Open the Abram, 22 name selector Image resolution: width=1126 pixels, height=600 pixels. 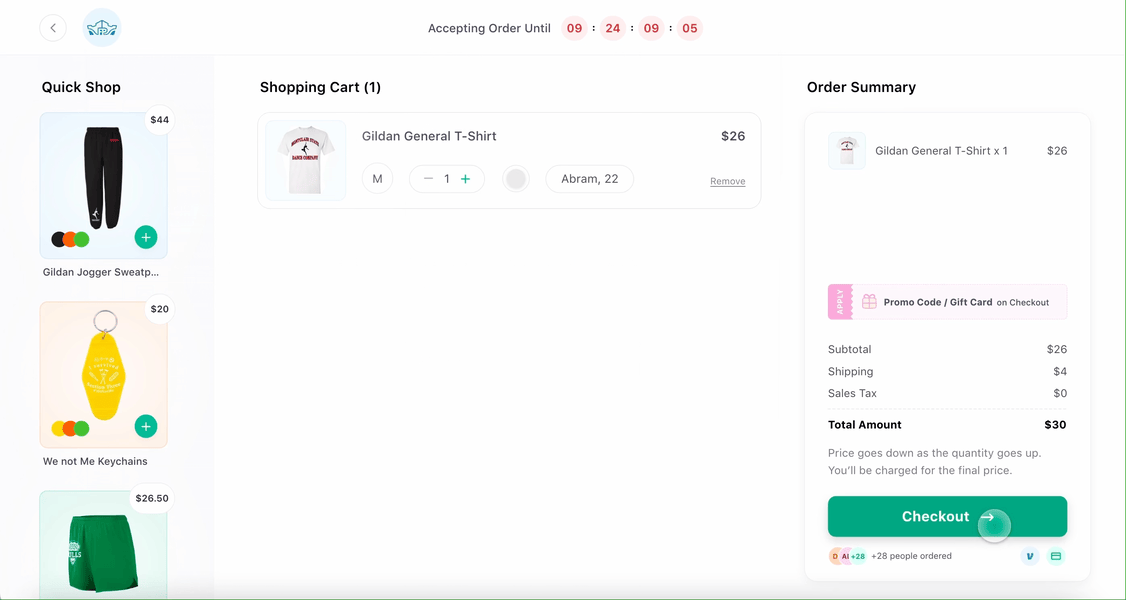(589, 178)
